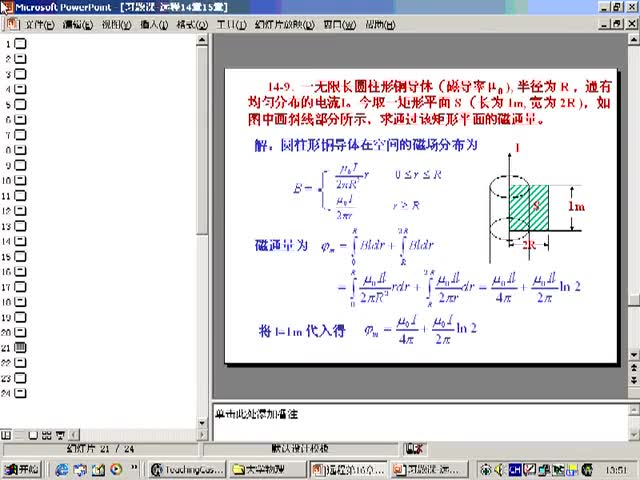Click the PowerPoint document icon in menu bar
The image size is (640, 480).
[12, 24]
